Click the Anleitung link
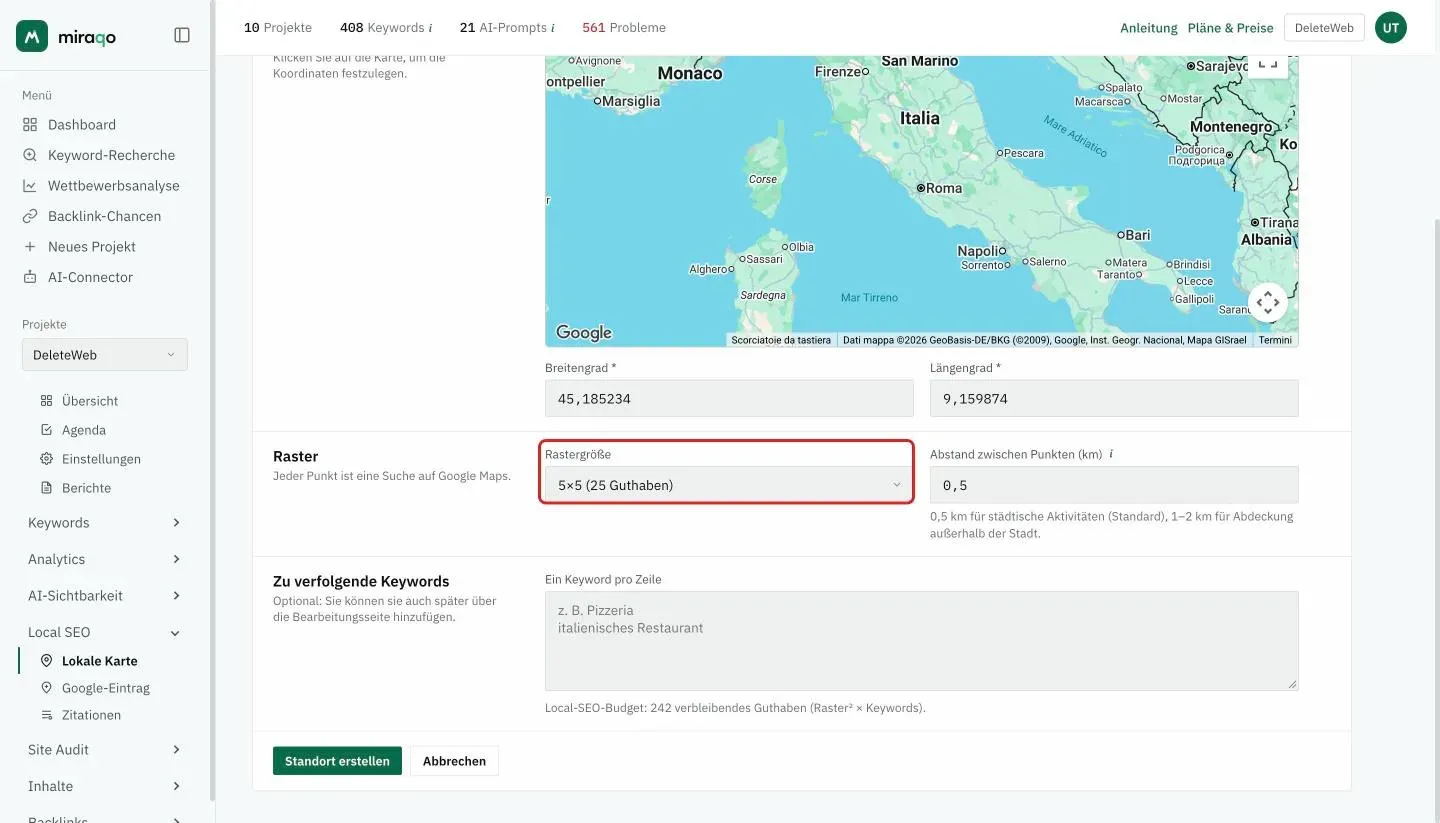This screenshot has height=823, width=1440. point(1149,28)
